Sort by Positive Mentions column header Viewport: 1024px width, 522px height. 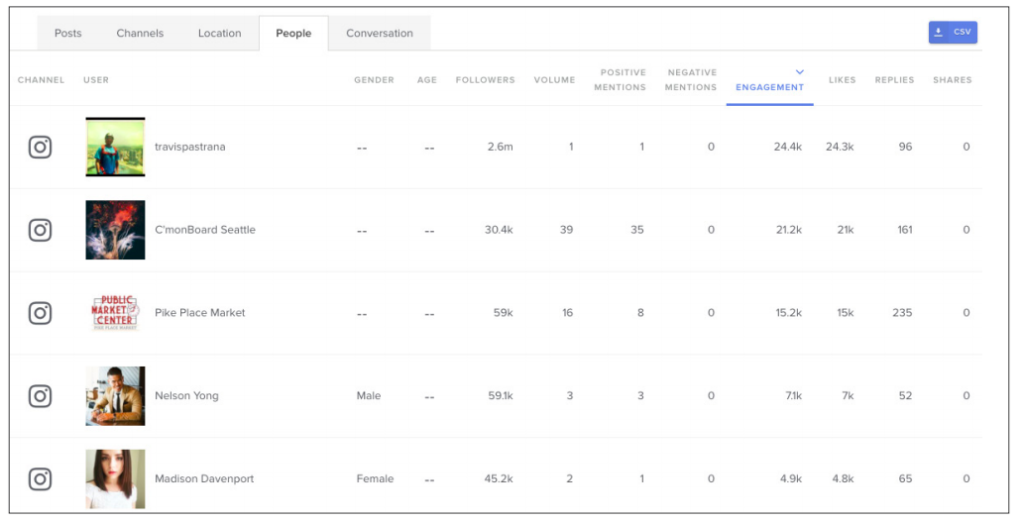[620, 80]
